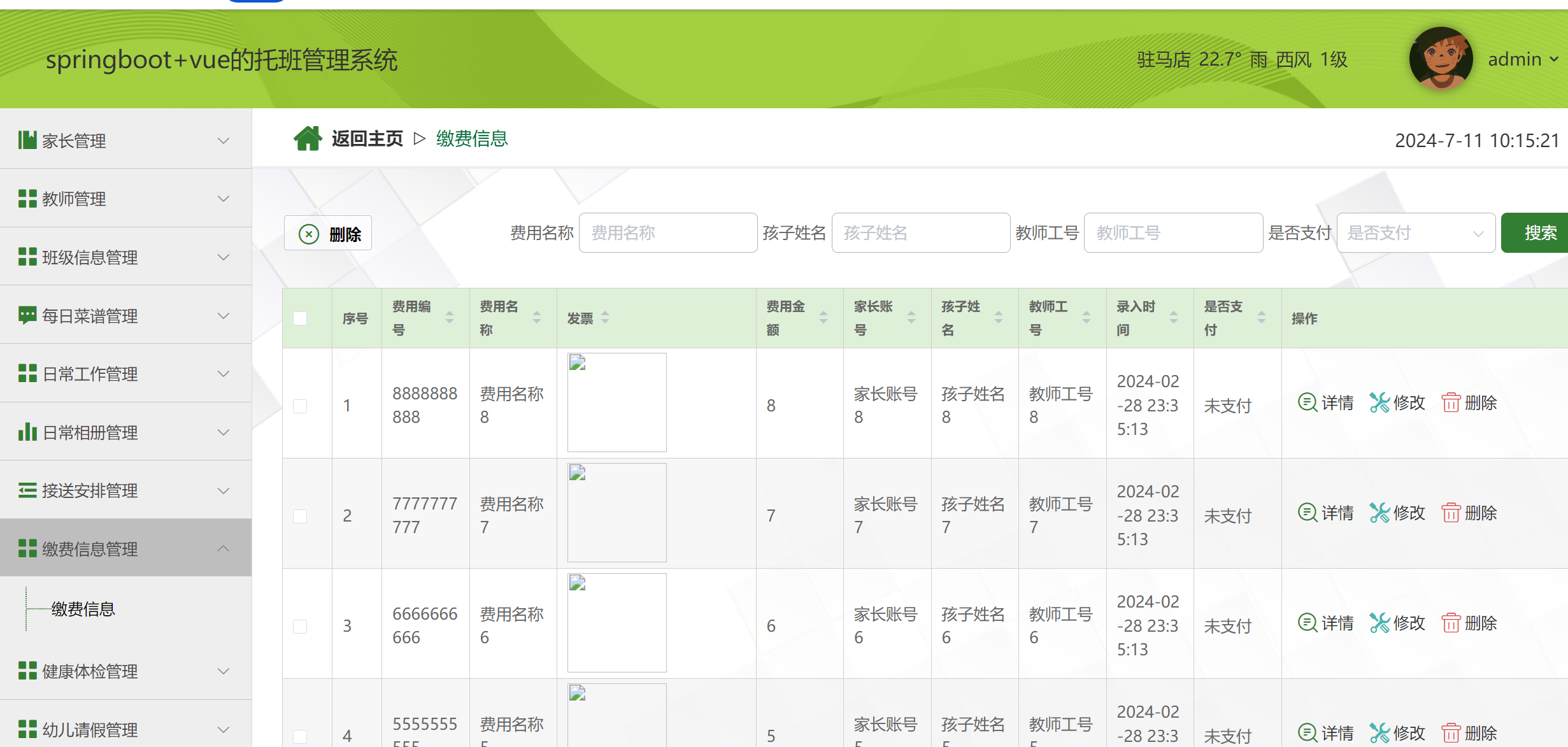Click edit tools icon in row 2
This screenshot has width=1568, height=747.
coord(1379,513)
